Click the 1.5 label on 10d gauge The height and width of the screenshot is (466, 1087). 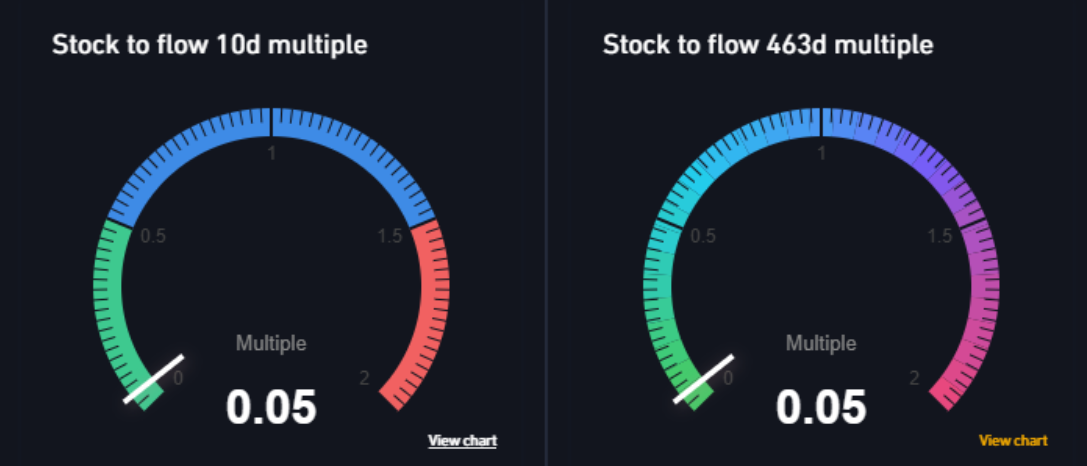point(390,236)
